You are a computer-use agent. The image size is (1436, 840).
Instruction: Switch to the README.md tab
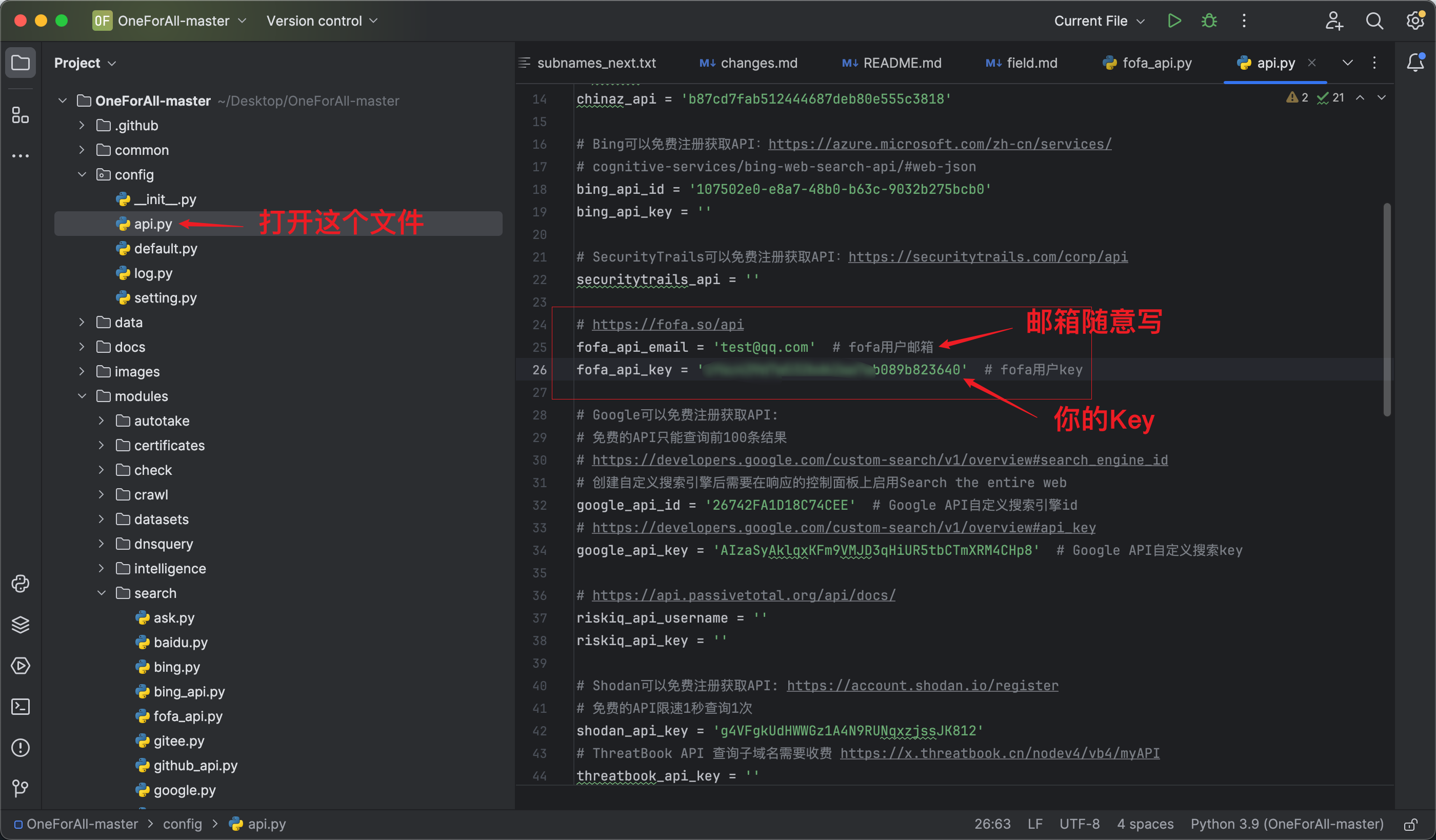tap(892, 63)
